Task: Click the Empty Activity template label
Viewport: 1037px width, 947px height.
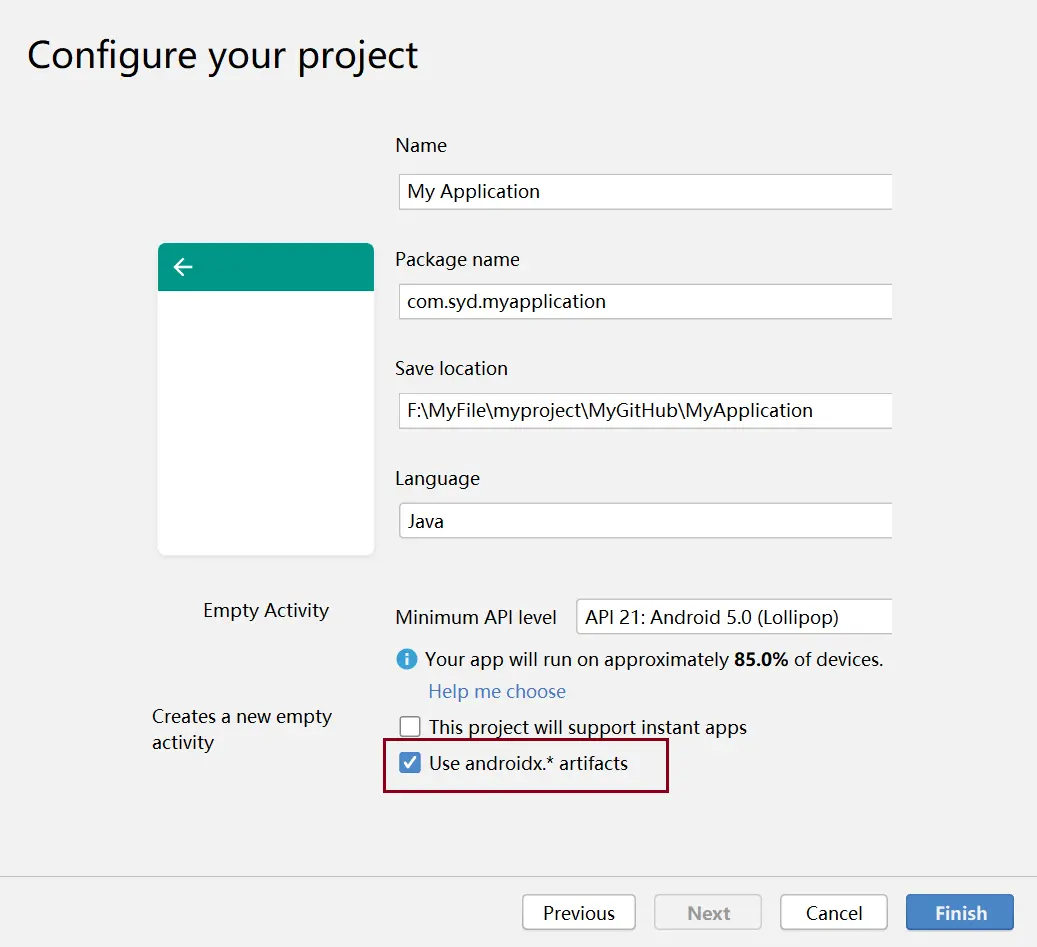Action: [x=266, y=610]
